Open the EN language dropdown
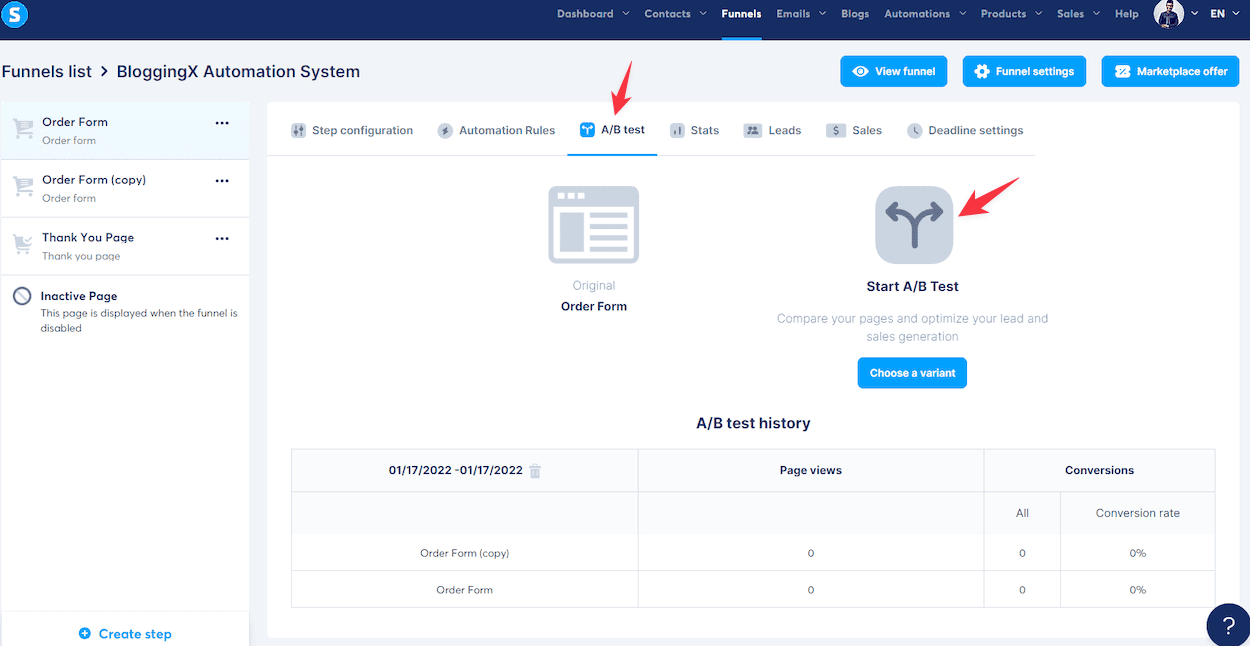Viewport: 1250px width, 646px height. [1224, 13]
